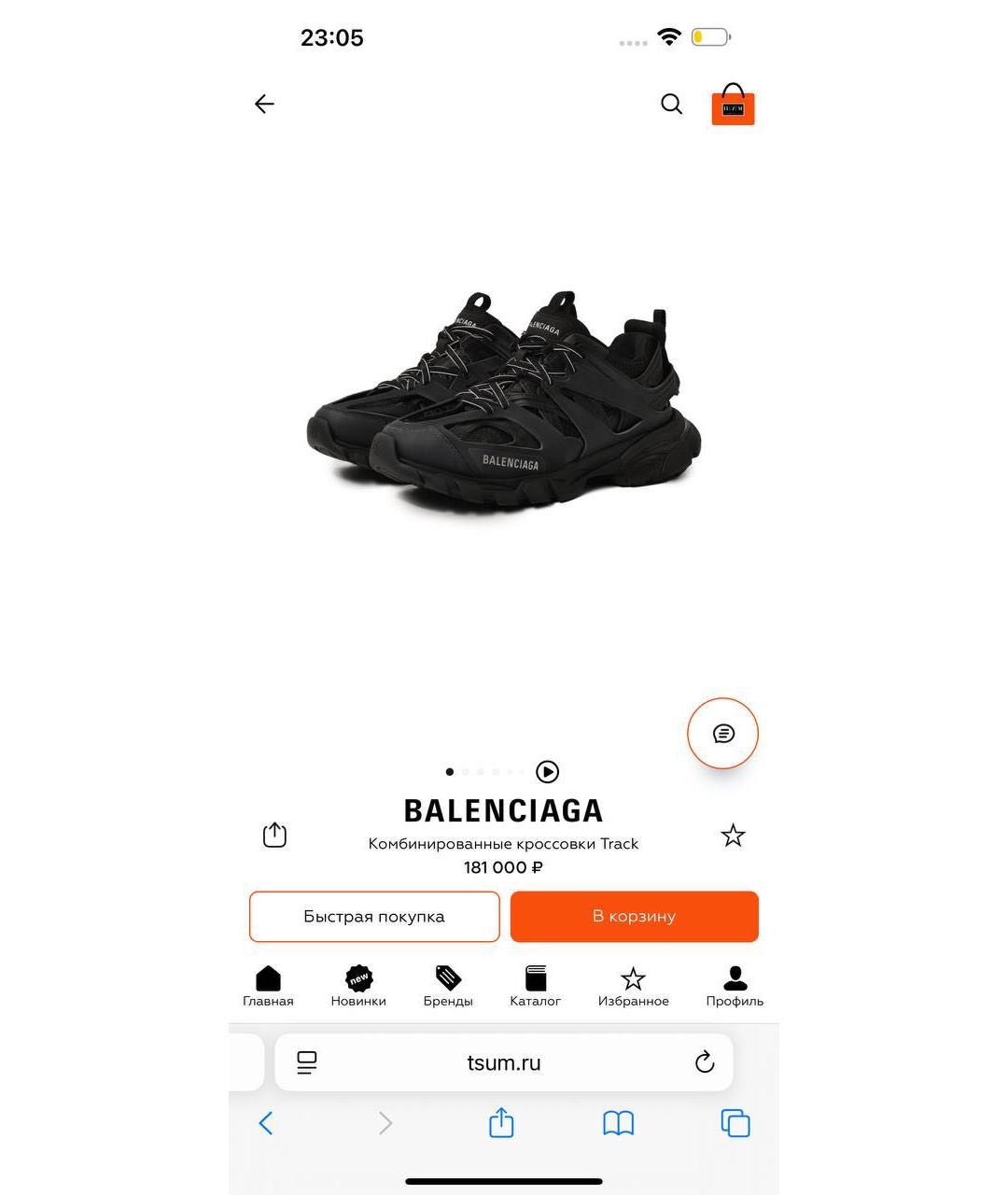Tap the back arrow in app header
The height and width of the screenshot is (1195, 1008).
264,104
